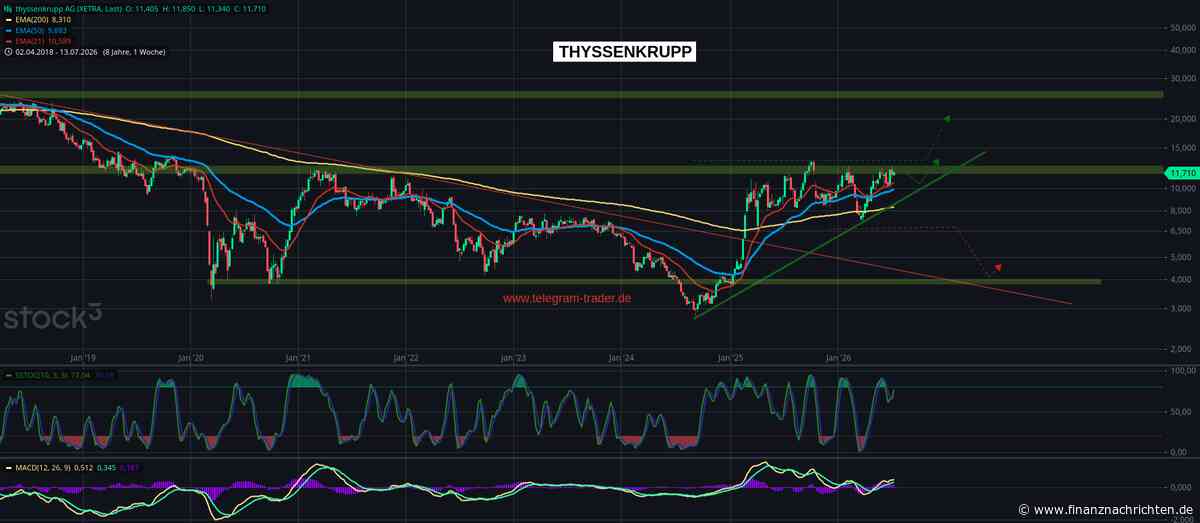
Task: Click the Jan '21 time axis label
Action: 299,356
